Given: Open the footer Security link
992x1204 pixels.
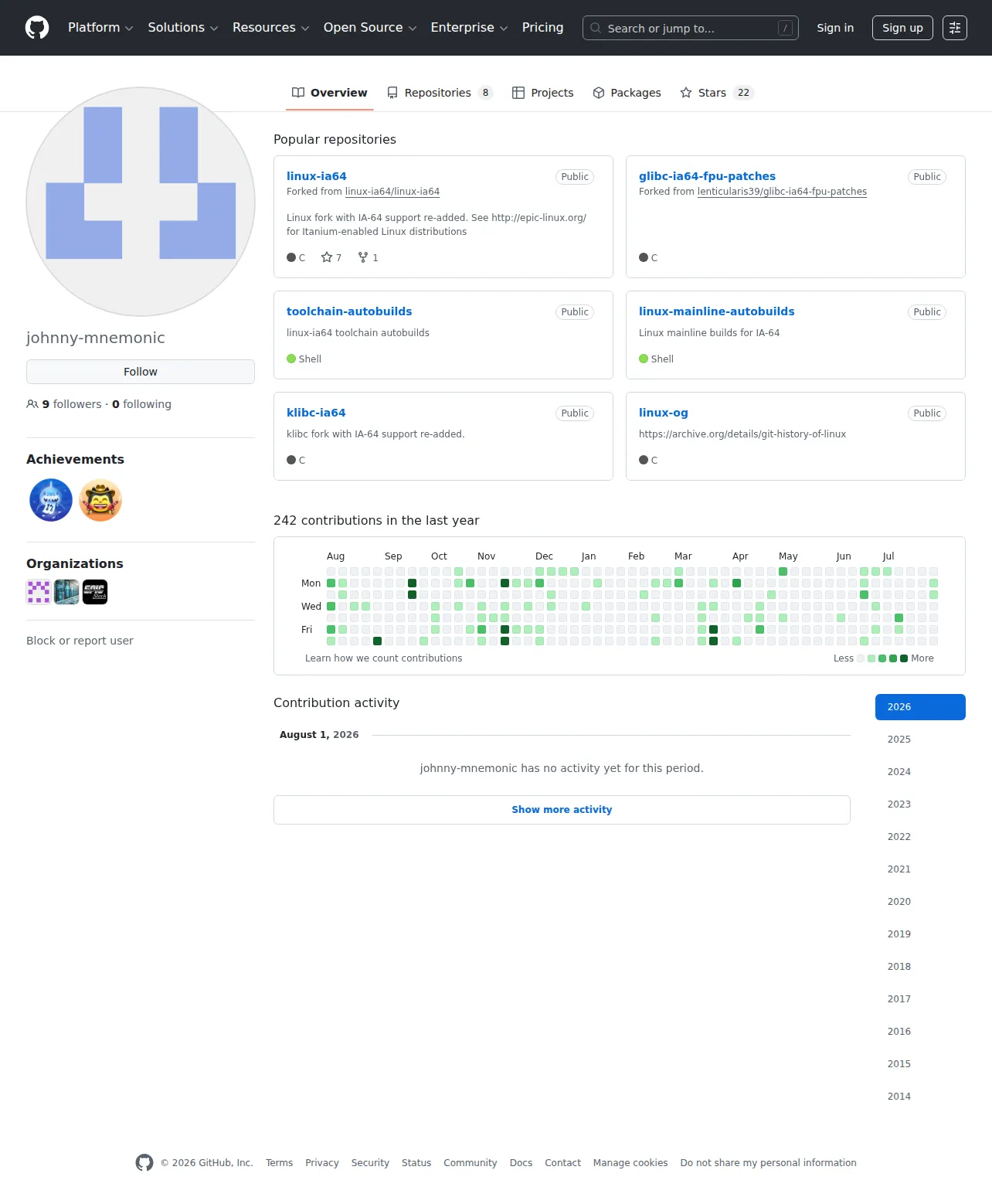Looking at the screenshot, I should [x=370, y=1163].
